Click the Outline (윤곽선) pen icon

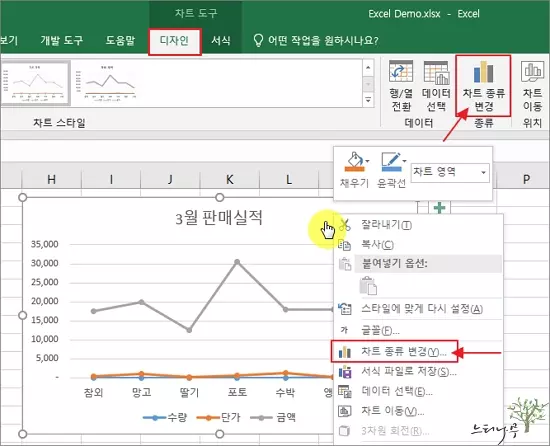click(391, 162)
